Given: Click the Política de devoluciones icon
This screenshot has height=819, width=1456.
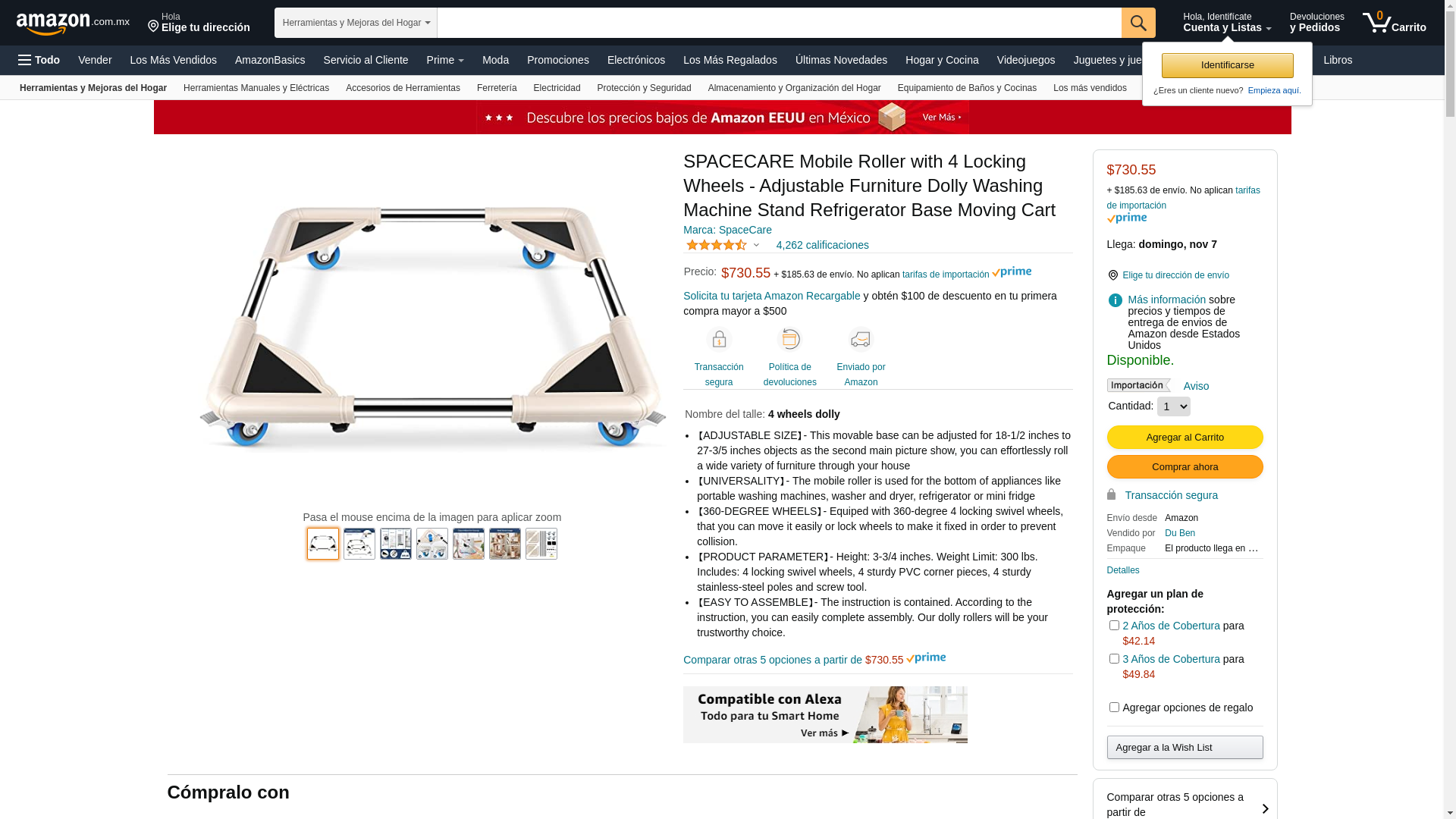Looking at the screenshot, I should coord(790,340).
